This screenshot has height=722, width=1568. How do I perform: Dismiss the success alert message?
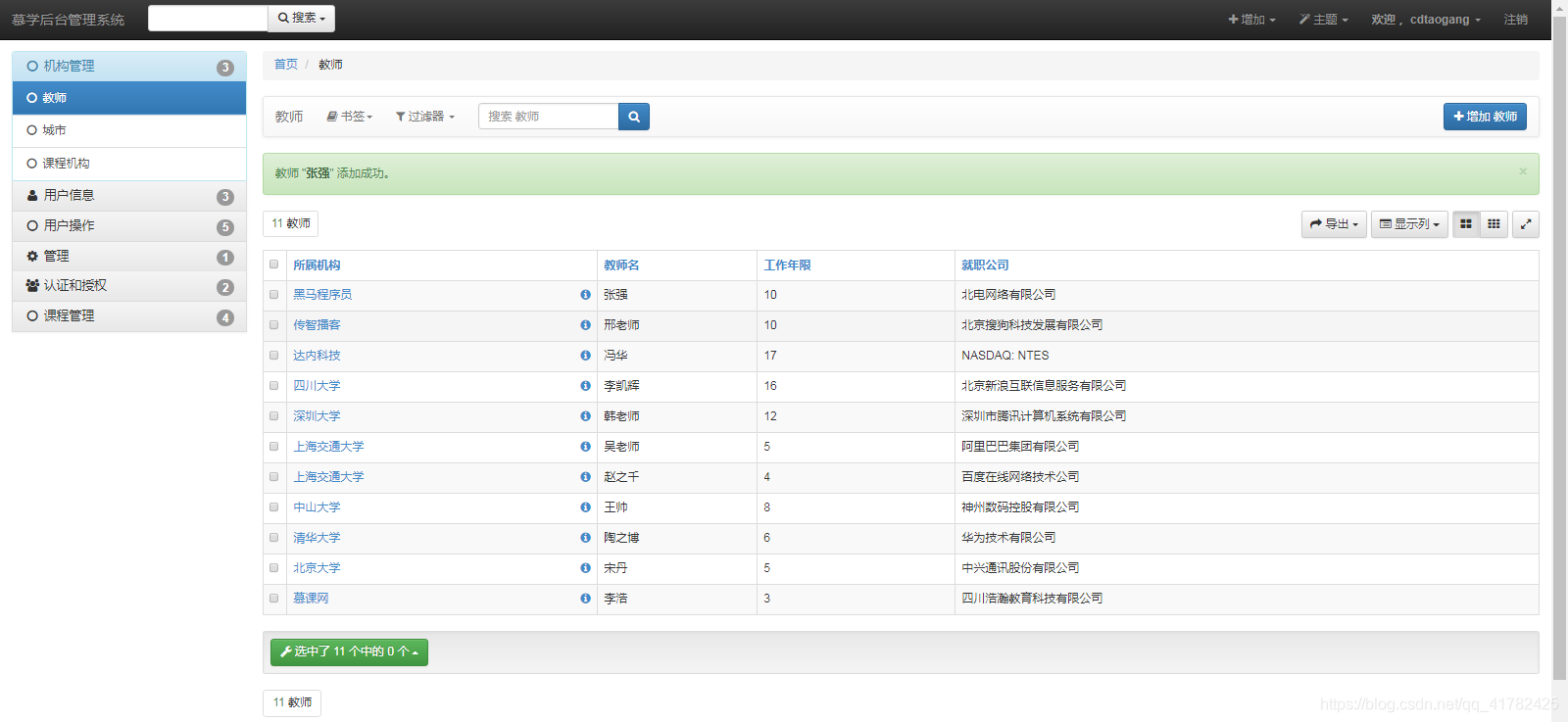[1523, 171]
